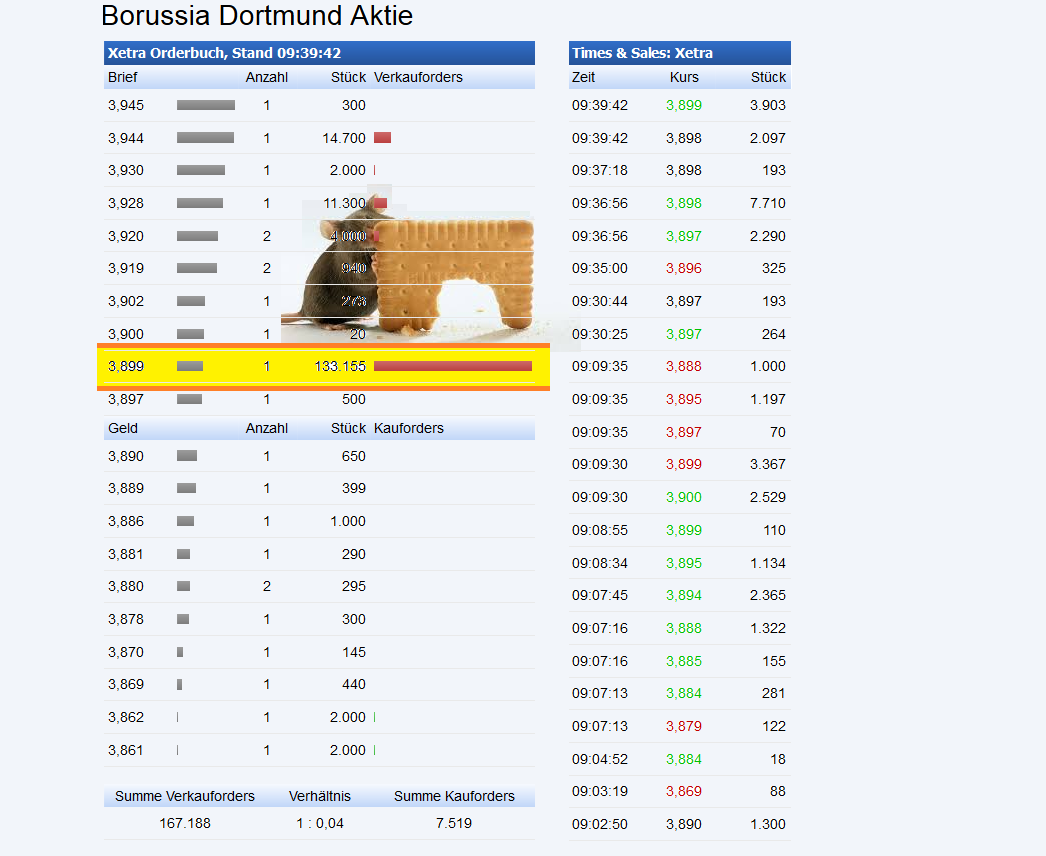Select bid price 3,878 in the Geld section
The width and height of the screenshot is (1046, 856).
126,620
